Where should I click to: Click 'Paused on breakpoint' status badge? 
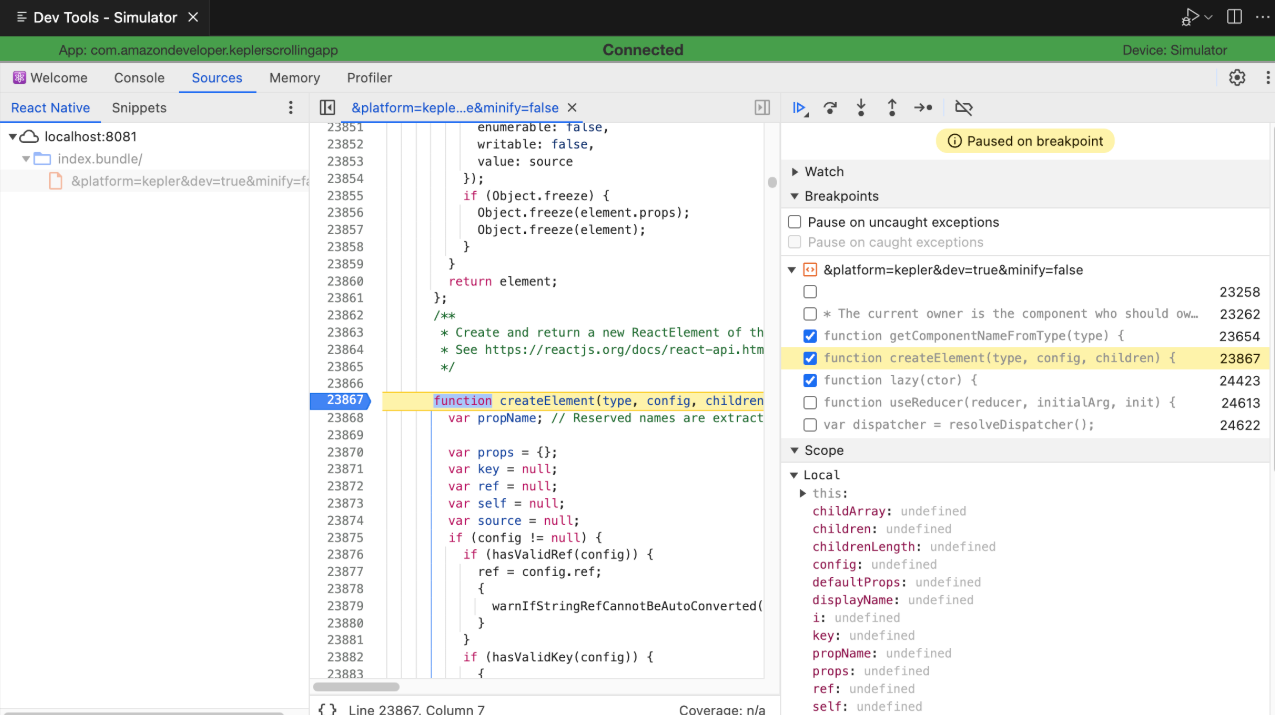1025,141
